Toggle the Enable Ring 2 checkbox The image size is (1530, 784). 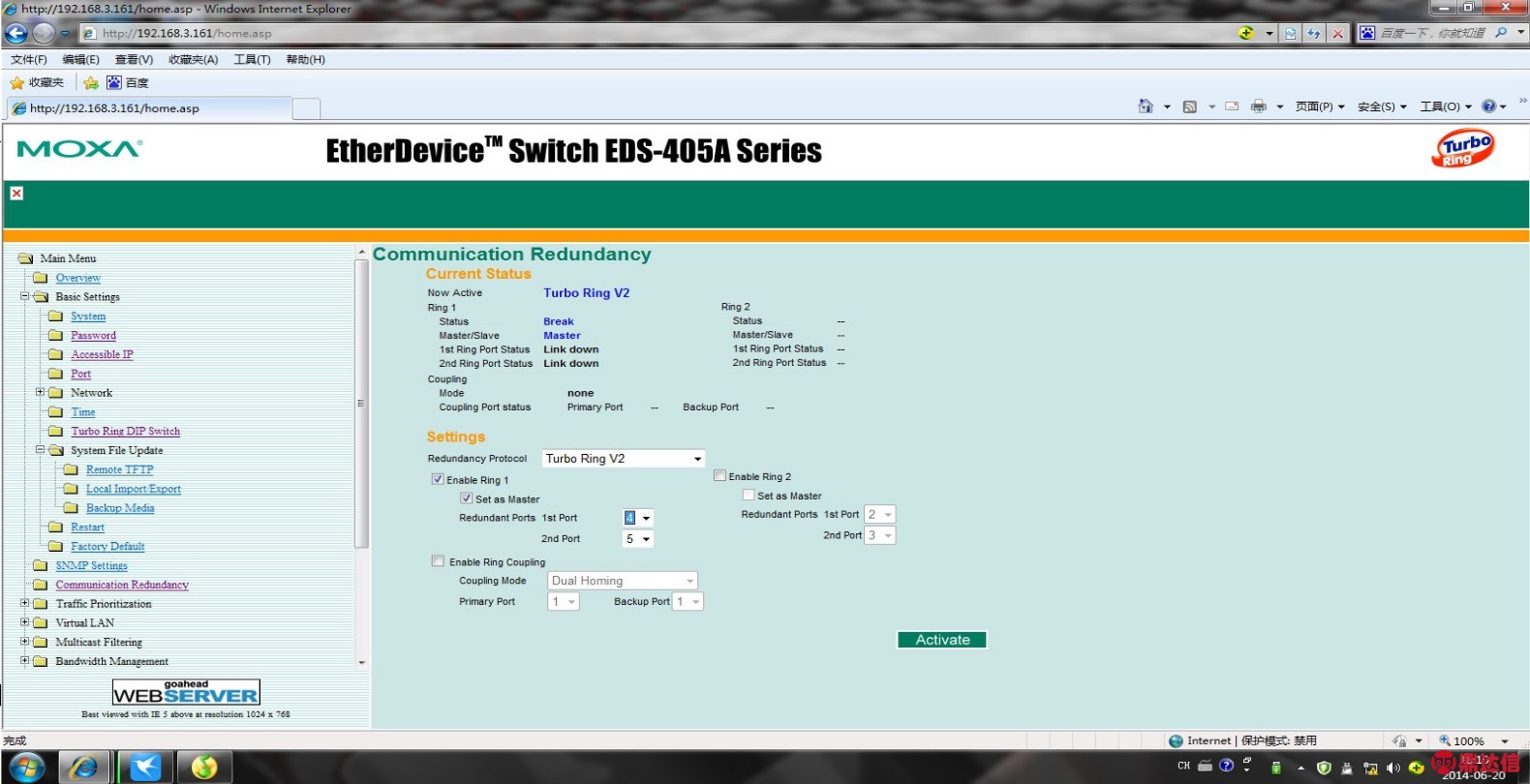pos(719,475)
